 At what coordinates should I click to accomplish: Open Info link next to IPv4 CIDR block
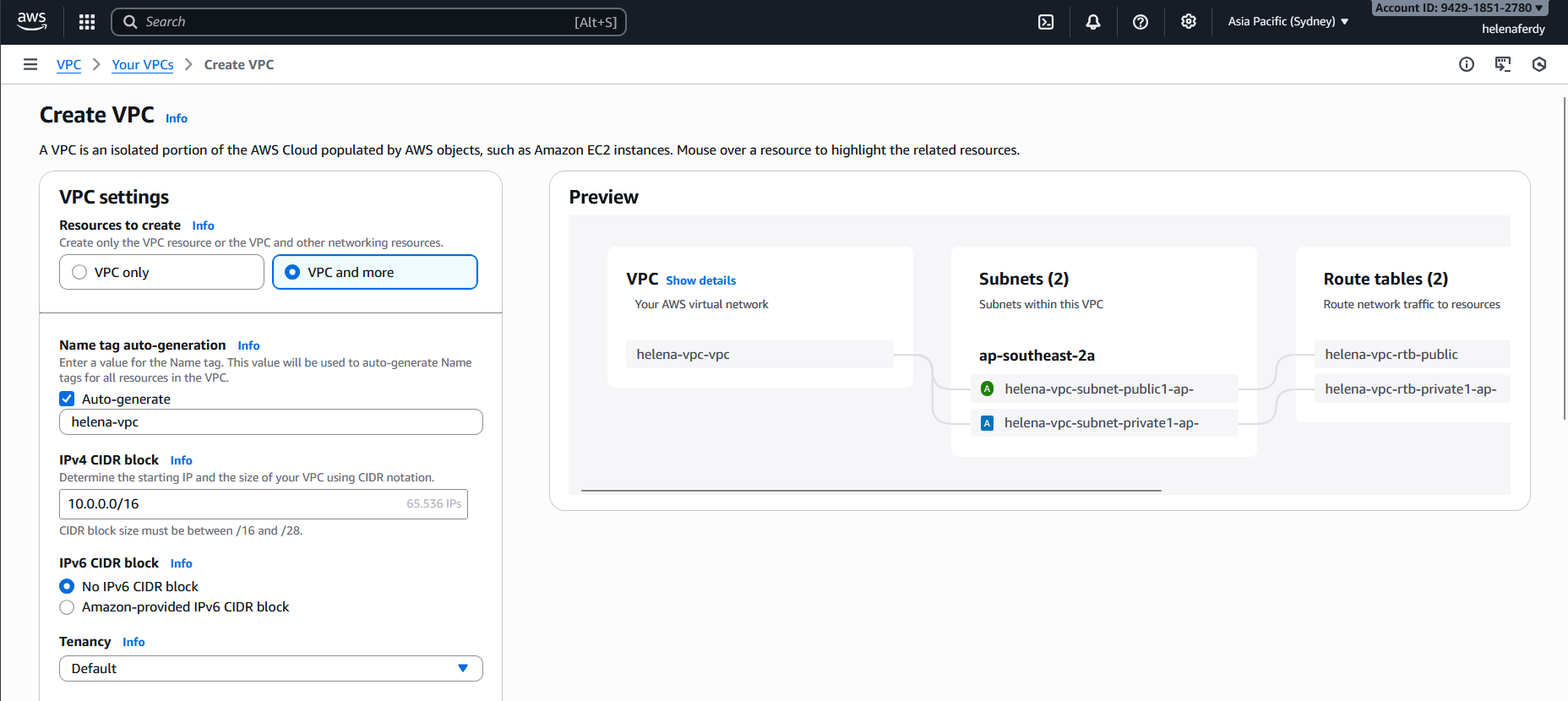(x=181, y=460)
